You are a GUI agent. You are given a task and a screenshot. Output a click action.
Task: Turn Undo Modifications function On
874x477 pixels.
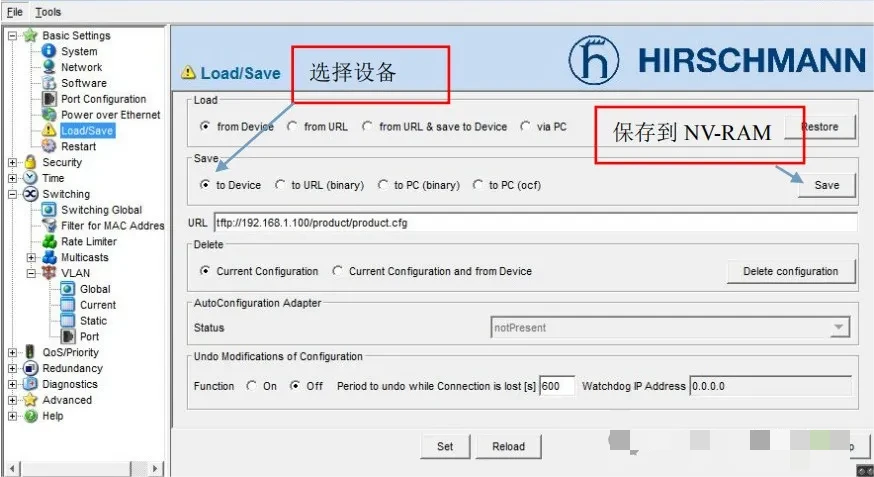(x=252, y=386)
